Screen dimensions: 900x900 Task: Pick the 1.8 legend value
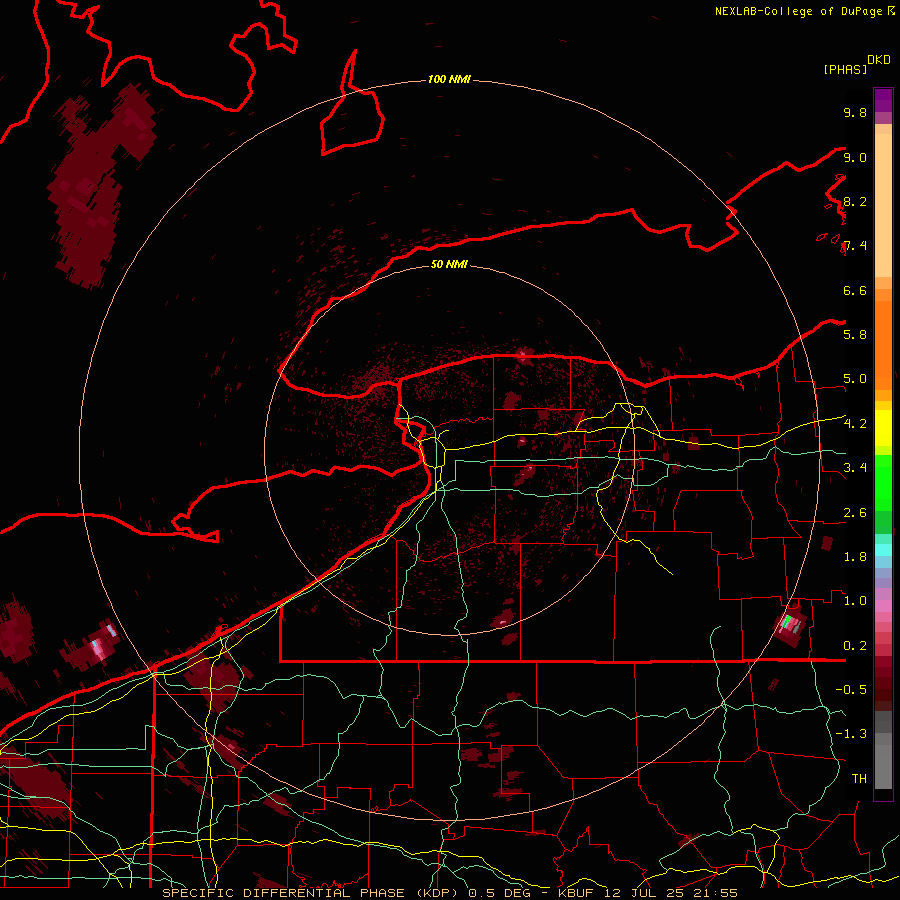click(x=855, y=557)
